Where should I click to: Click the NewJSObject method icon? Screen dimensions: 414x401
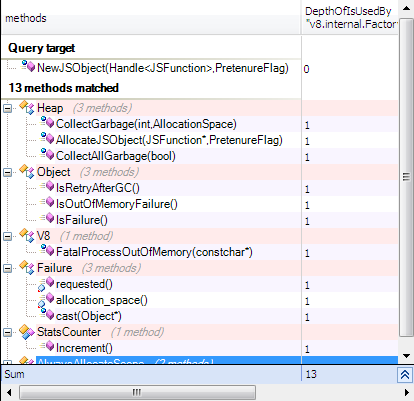tap(28, 66)
